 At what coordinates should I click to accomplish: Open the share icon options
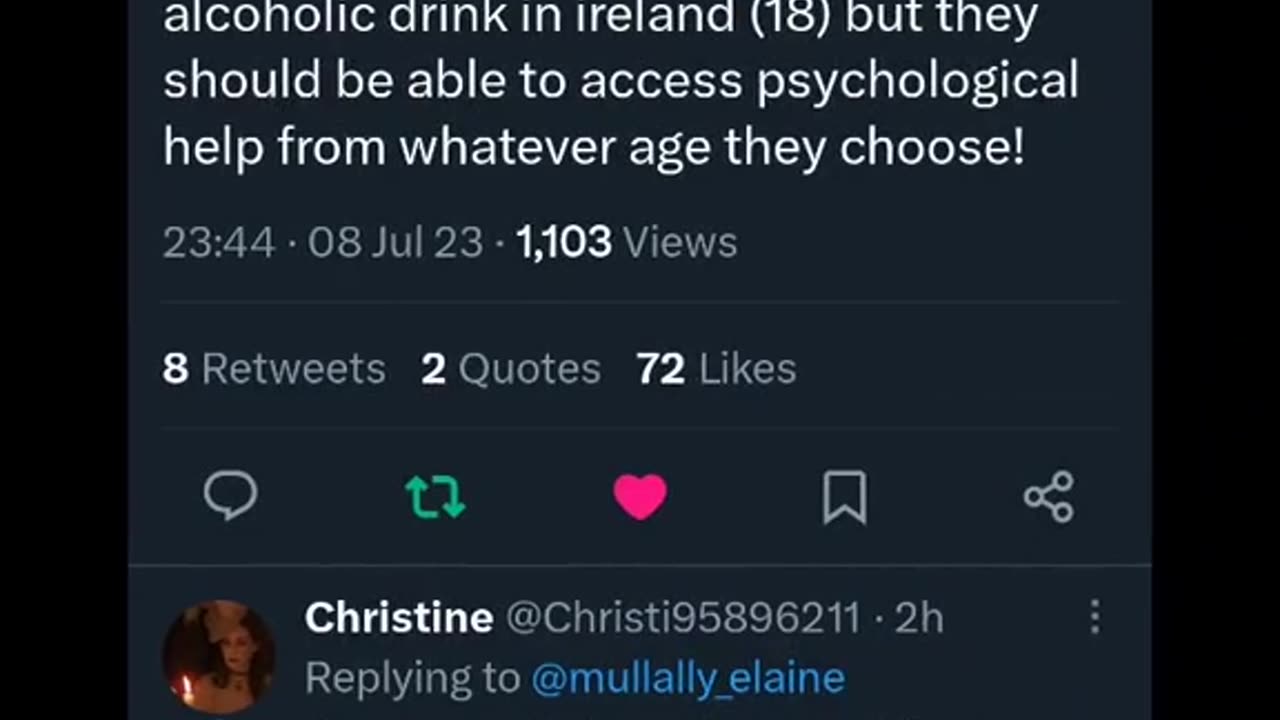pyautogui.click(x=1049, y=497)
